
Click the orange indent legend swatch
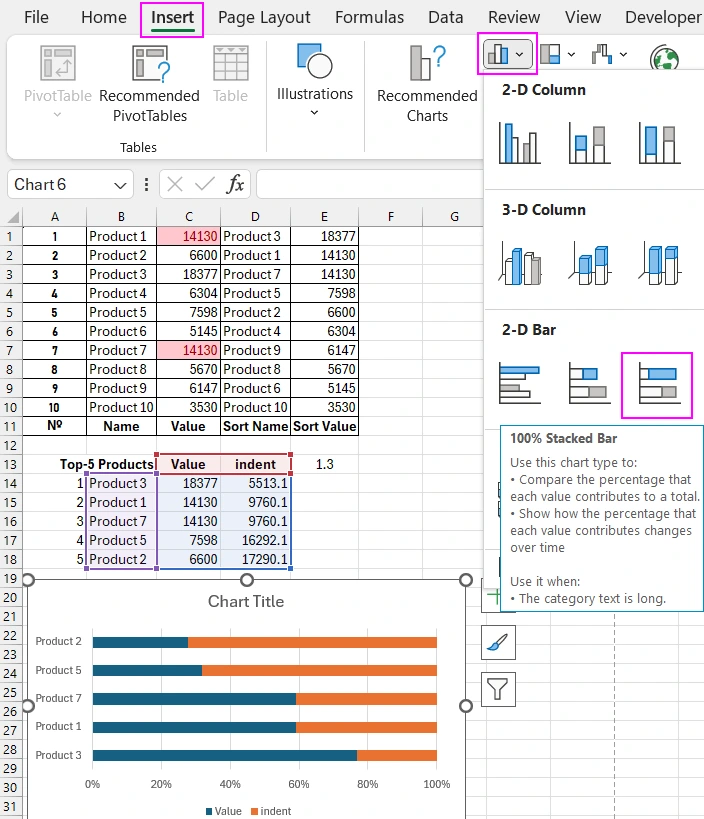(x=255, y=811)
